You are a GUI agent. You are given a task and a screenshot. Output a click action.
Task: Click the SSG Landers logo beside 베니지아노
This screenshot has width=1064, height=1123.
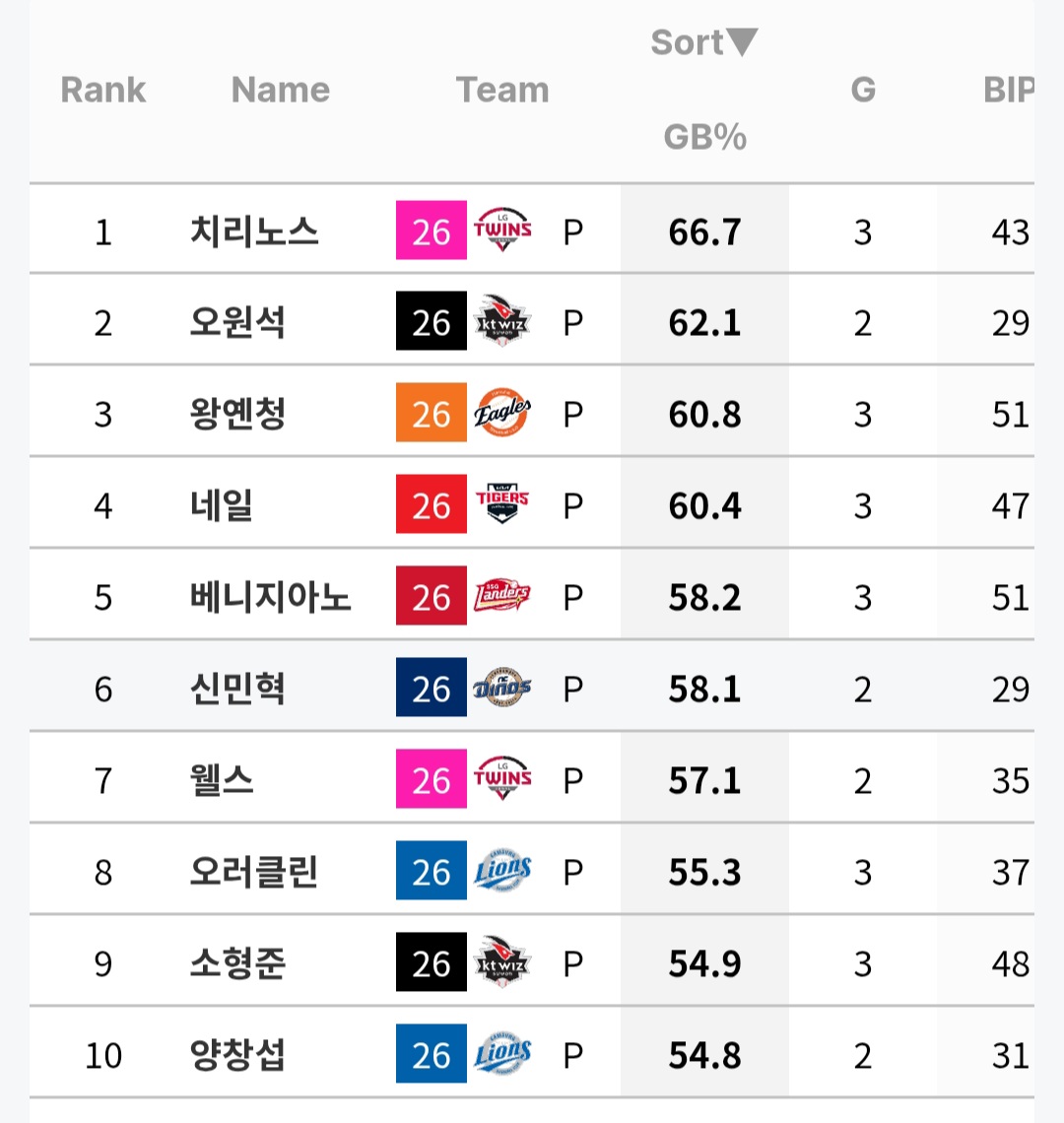502,597
